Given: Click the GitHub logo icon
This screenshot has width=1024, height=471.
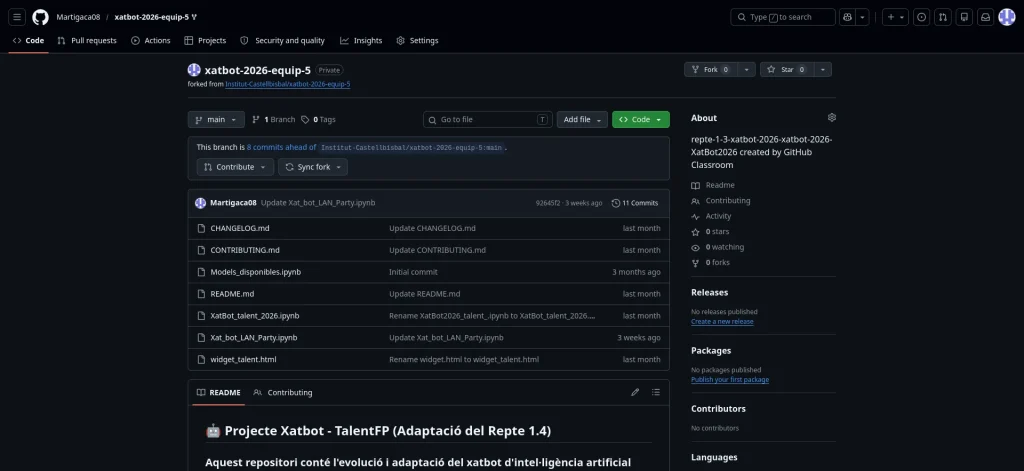Looking at the screenshot, I should tap(40, 17).
